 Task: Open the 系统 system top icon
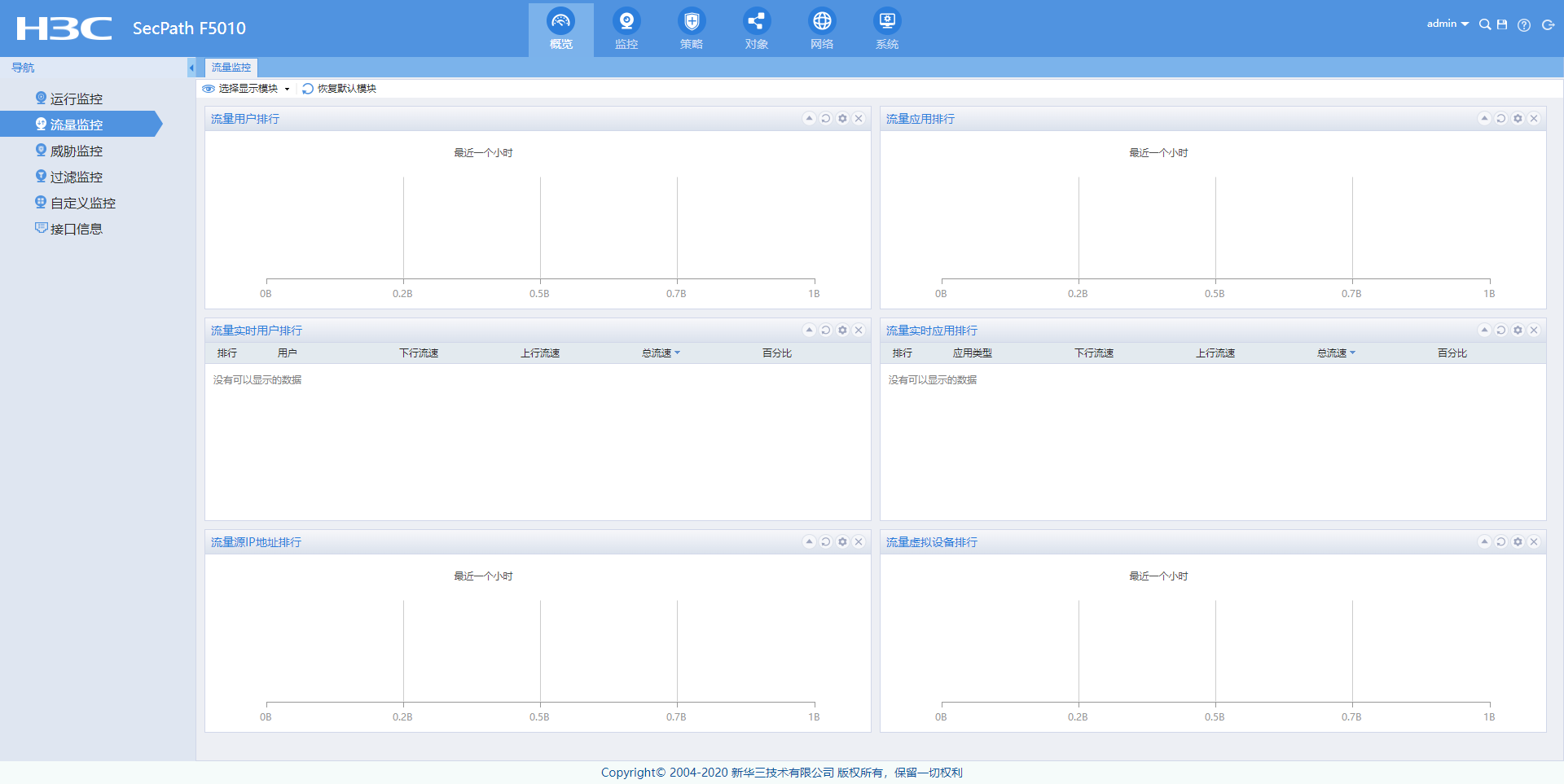[886, 29]
